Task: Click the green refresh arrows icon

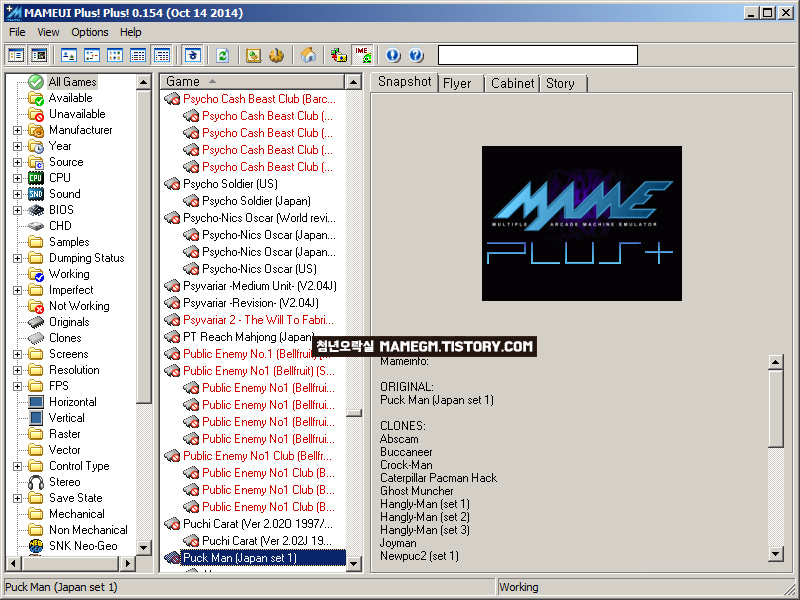Action: (x=222, y=55)
